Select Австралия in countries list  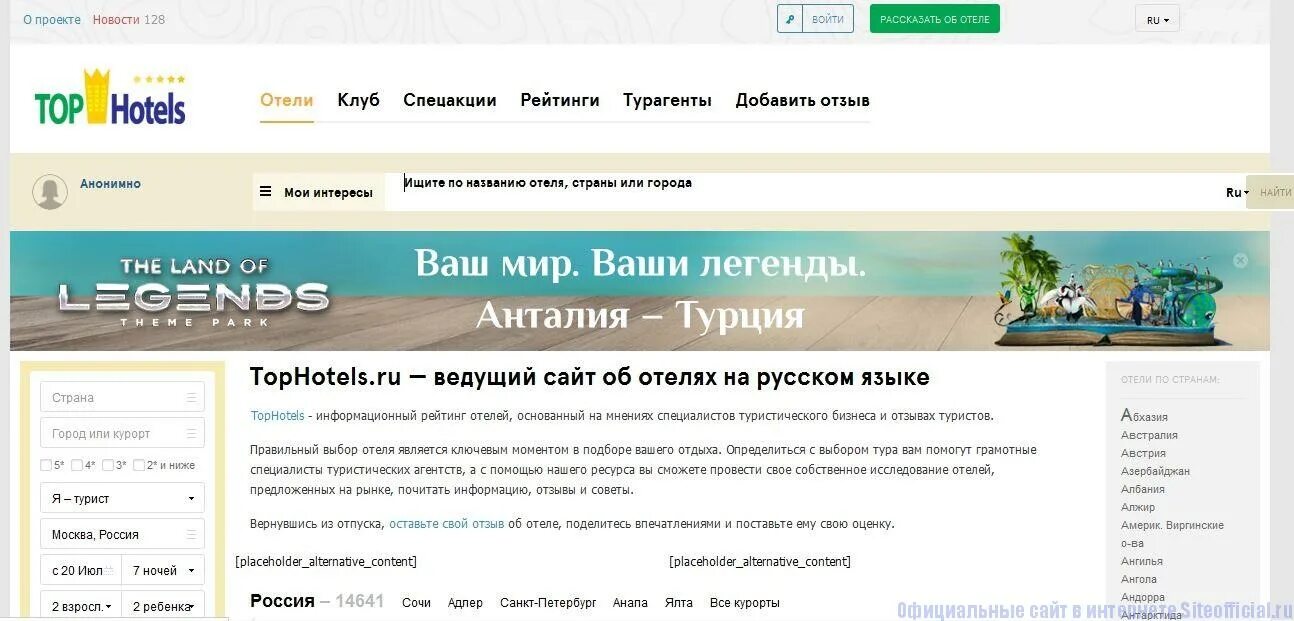1149,435
